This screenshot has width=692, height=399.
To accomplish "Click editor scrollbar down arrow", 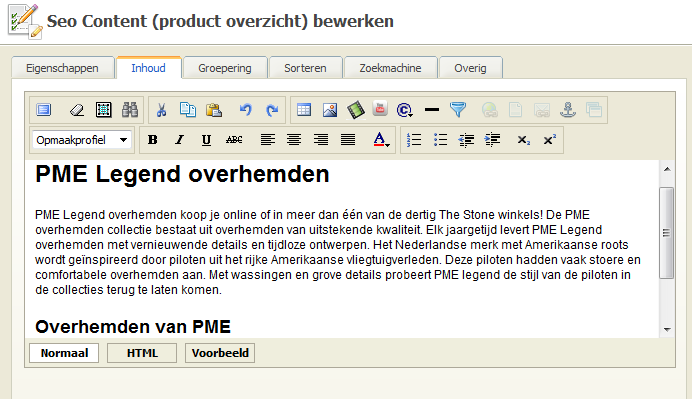I will tap(667, 330).
